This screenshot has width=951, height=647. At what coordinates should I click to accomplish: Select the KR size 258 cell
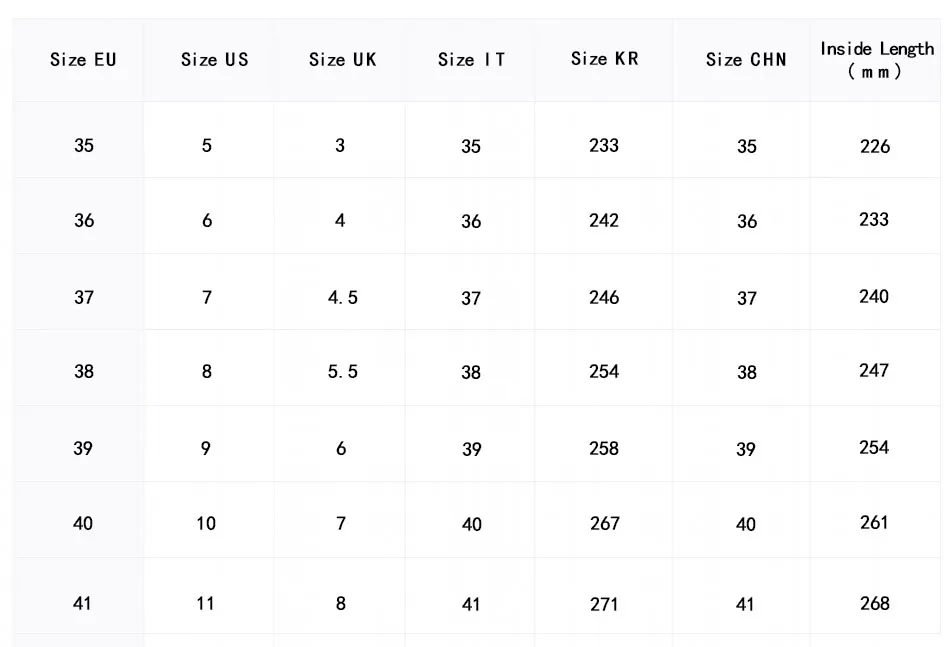tap(604, 448)
